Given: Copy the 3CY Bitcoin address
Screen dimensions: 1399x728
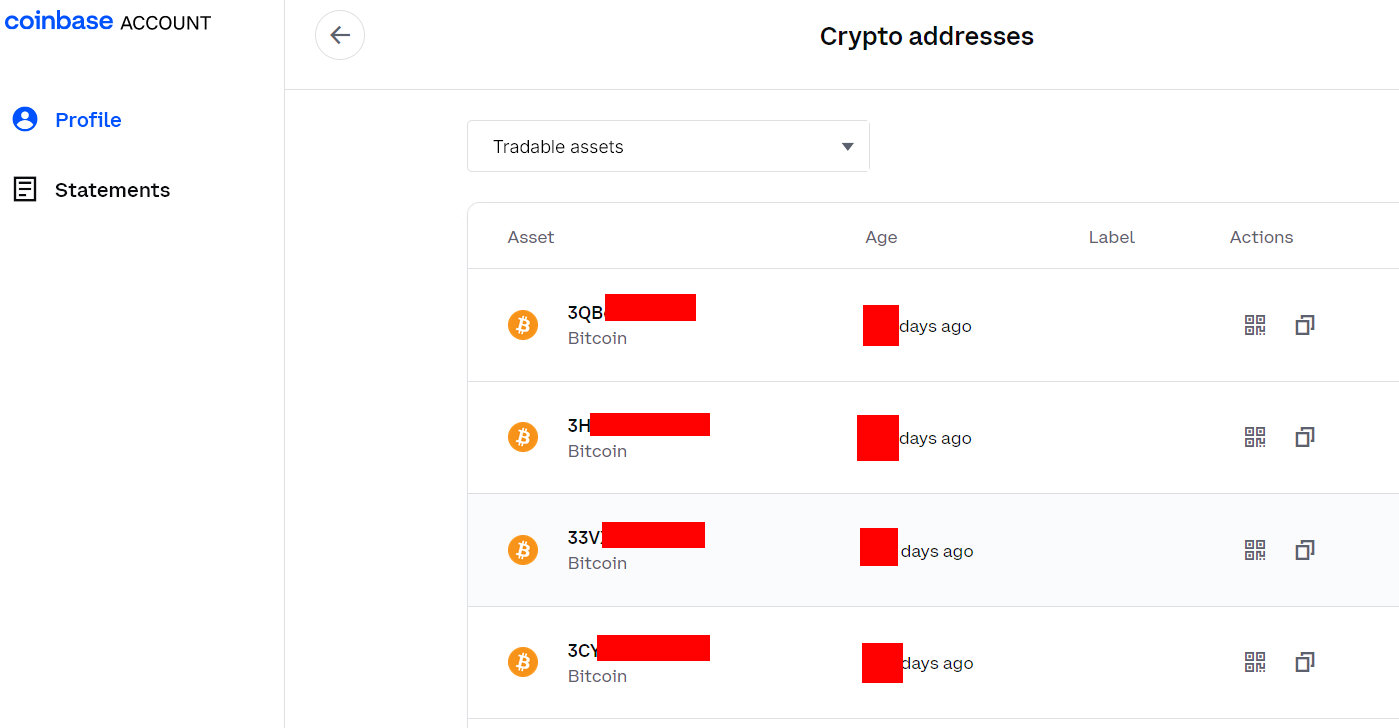Looking at the screenshot, I should [x=1304, y=661].
